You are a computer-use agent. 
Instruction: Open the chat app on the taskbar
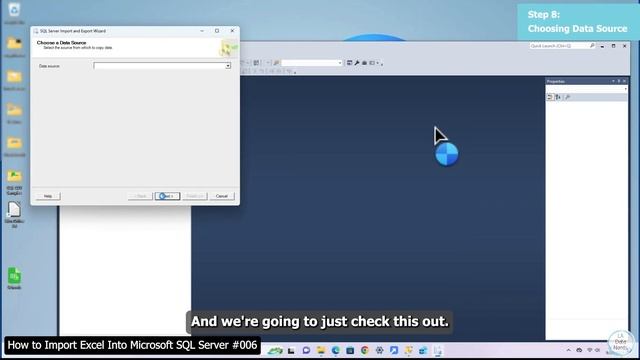(x=306, y=350)
